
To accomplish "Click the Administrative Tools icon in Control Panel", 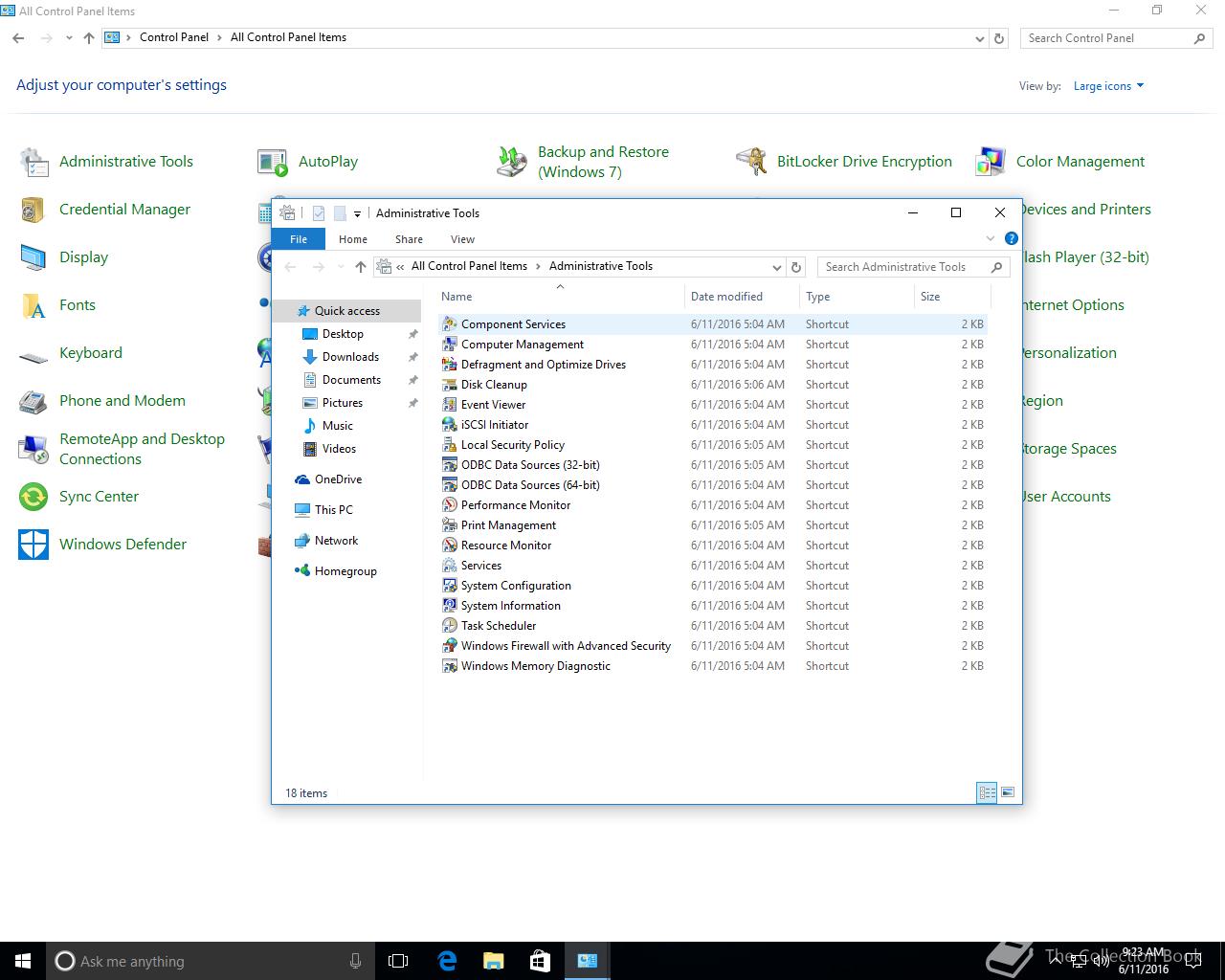I will pyautogui.click(x=33, y=162).
